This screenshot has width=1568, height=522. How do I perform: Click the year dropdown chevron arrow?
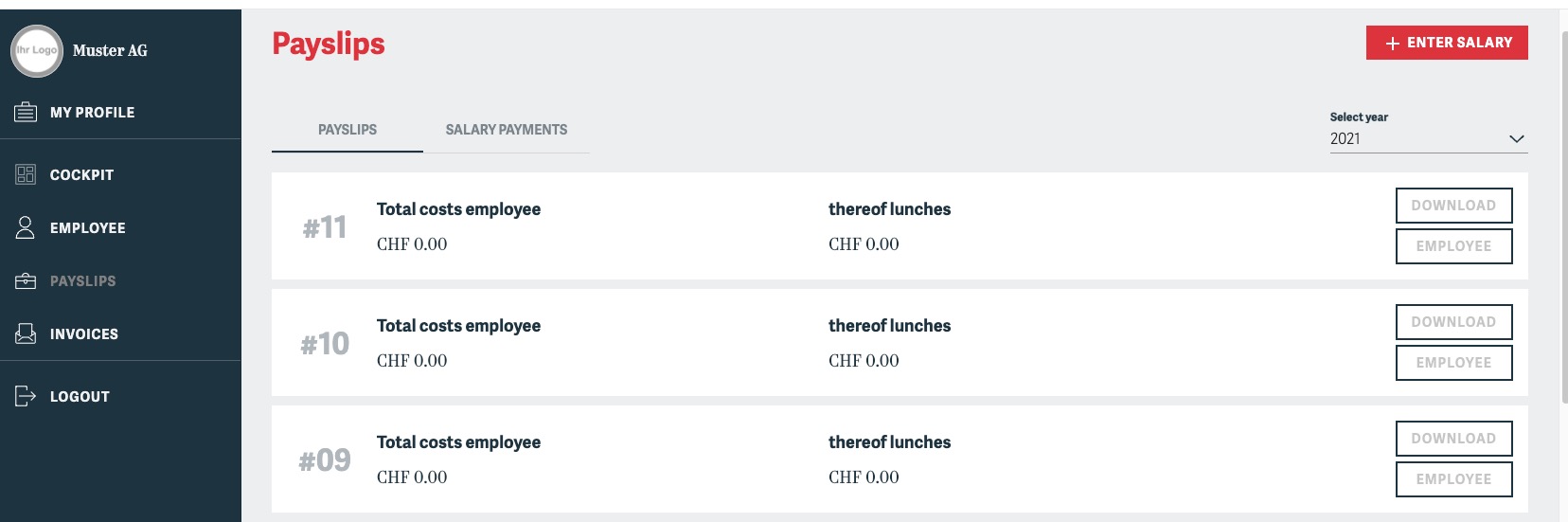click(1516, 139)
